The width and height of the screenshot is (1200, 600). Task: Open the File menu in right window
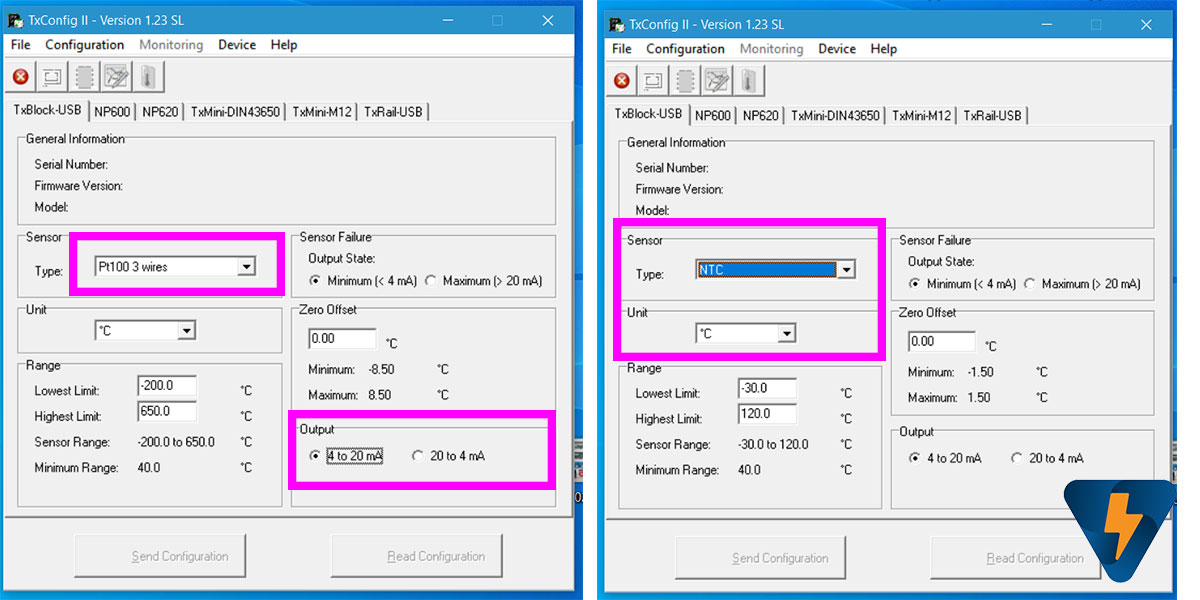pos(622,49)
